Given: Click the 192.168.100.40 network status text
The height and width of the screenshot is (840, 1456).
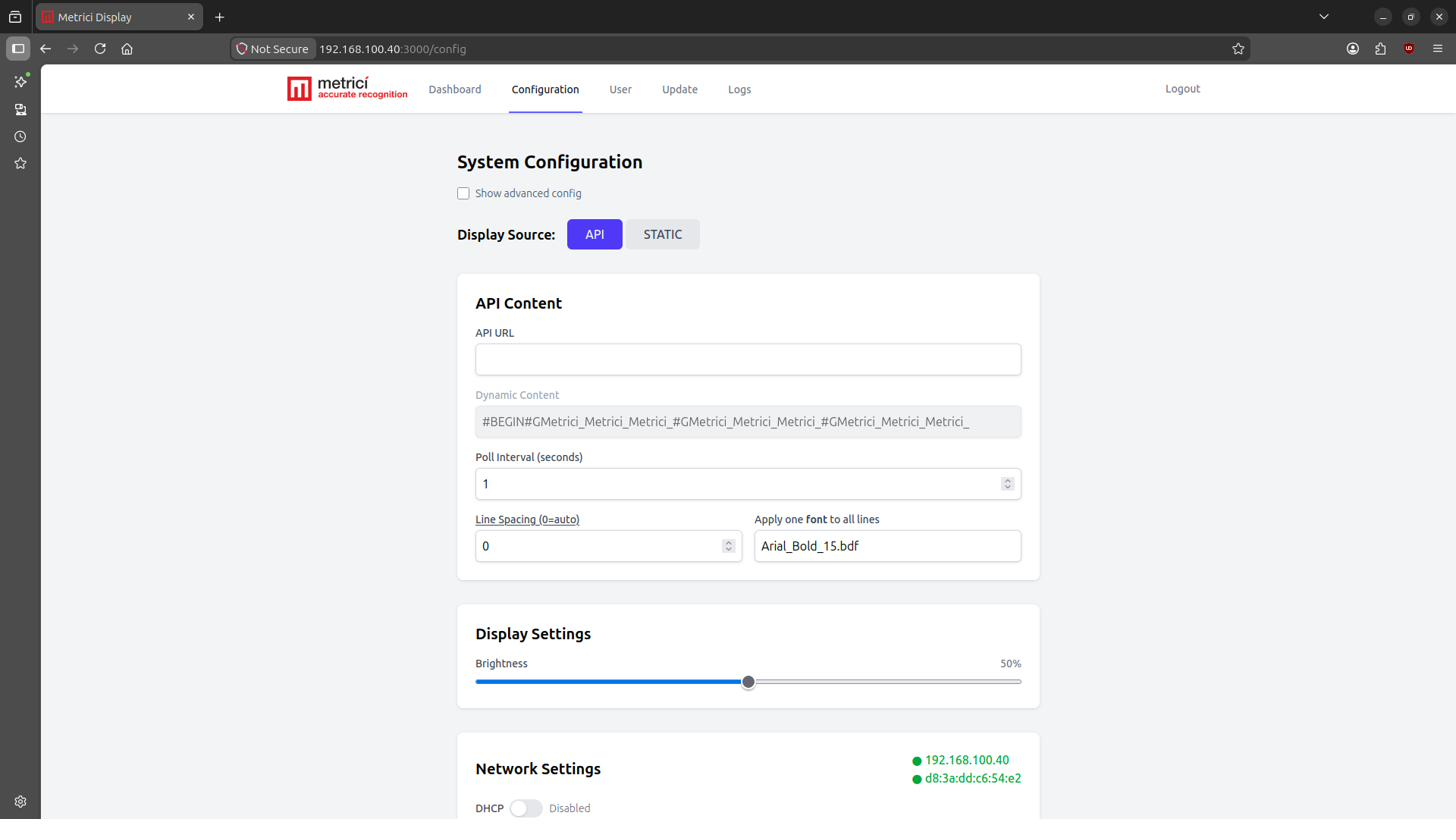Looking at the screenshot, I should (967, 761).
